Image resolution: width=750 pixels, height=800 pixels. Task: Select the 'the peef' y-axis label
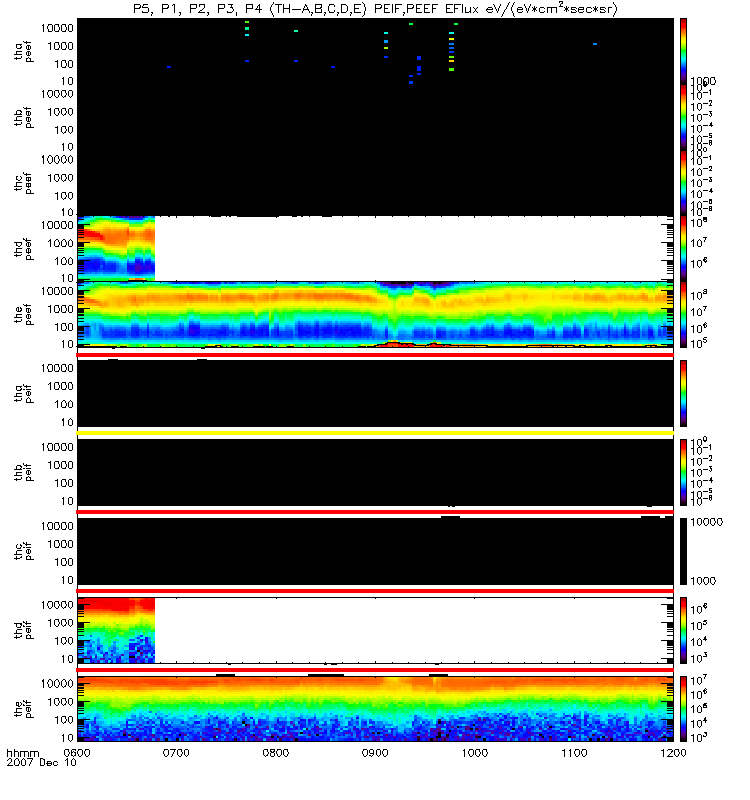(x=23, y=315)
